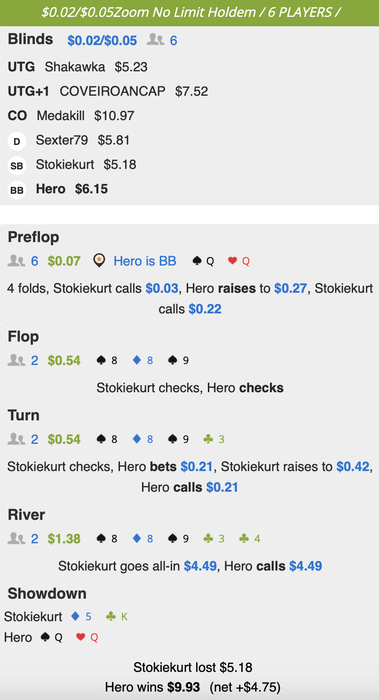Screen dimensions: 379x700
Task: Click the $1.38 river pot size
Action: pyautogui.click(x=64, y=539)
